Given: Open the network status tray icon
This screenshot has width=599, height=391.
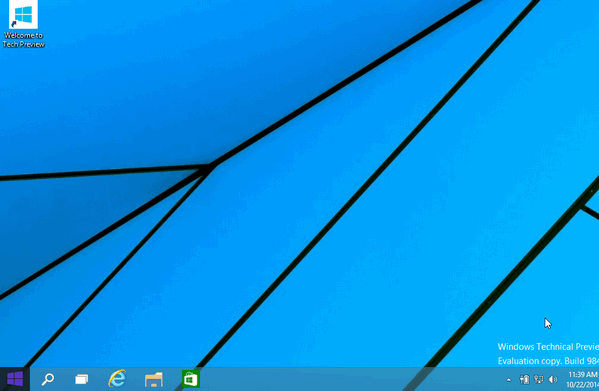Looking at the screenshot, I should [x=539, y=379].
